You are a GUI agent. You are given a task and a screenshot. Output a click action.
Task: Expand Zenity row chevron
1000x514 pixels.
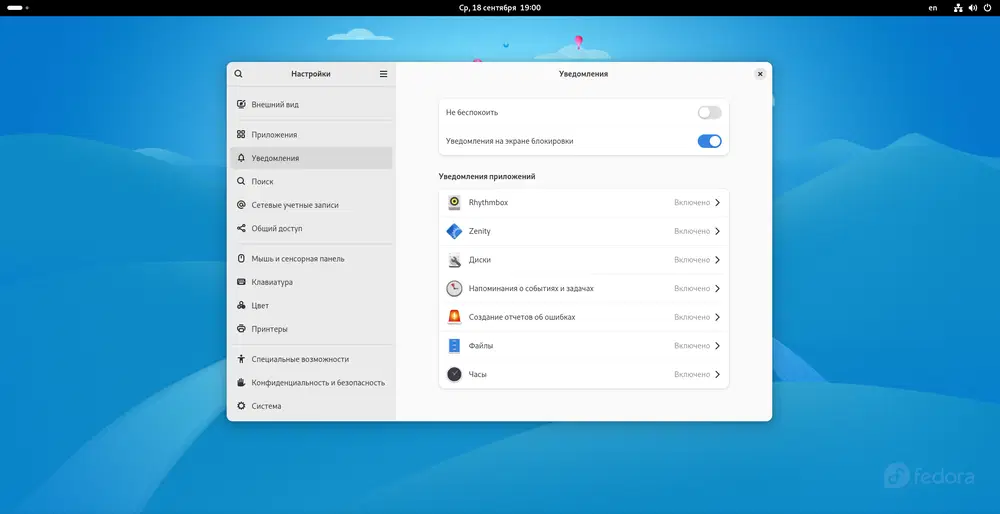coord(717,231)
